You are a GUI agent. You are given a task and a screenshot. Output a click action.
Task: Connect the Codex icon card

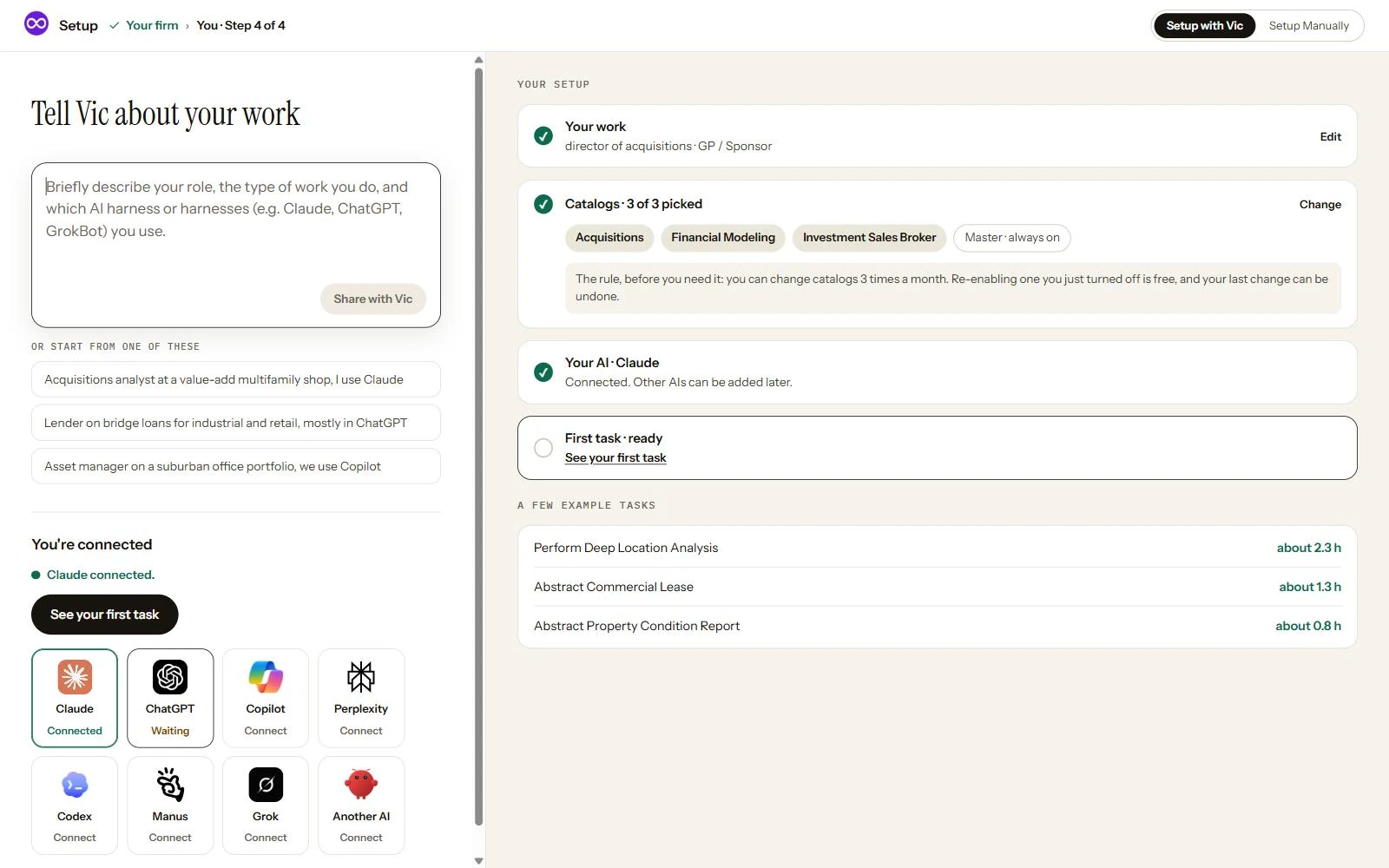(75, 806)
